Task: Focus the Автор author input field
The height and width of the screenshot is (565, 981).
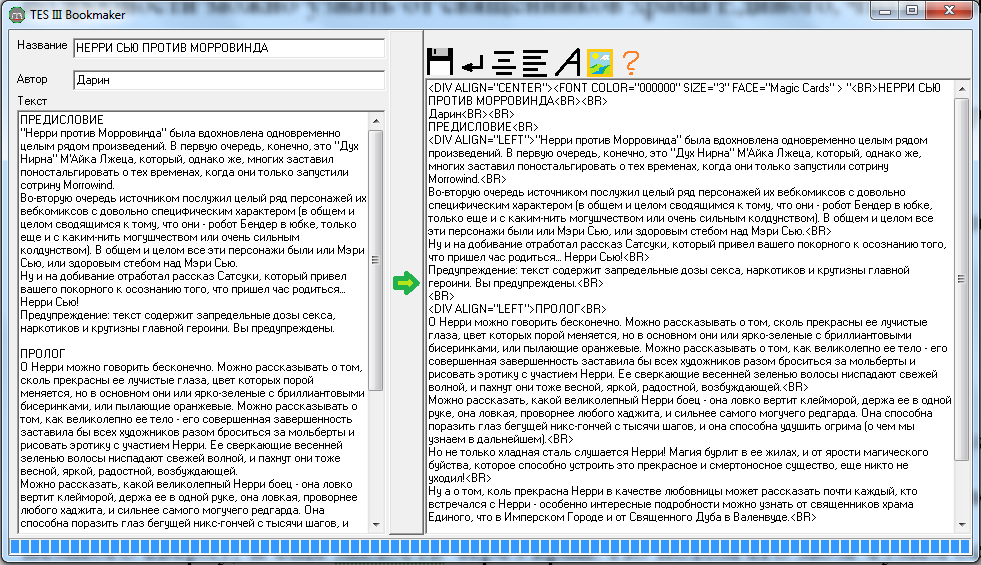Action: pos(229,80)
